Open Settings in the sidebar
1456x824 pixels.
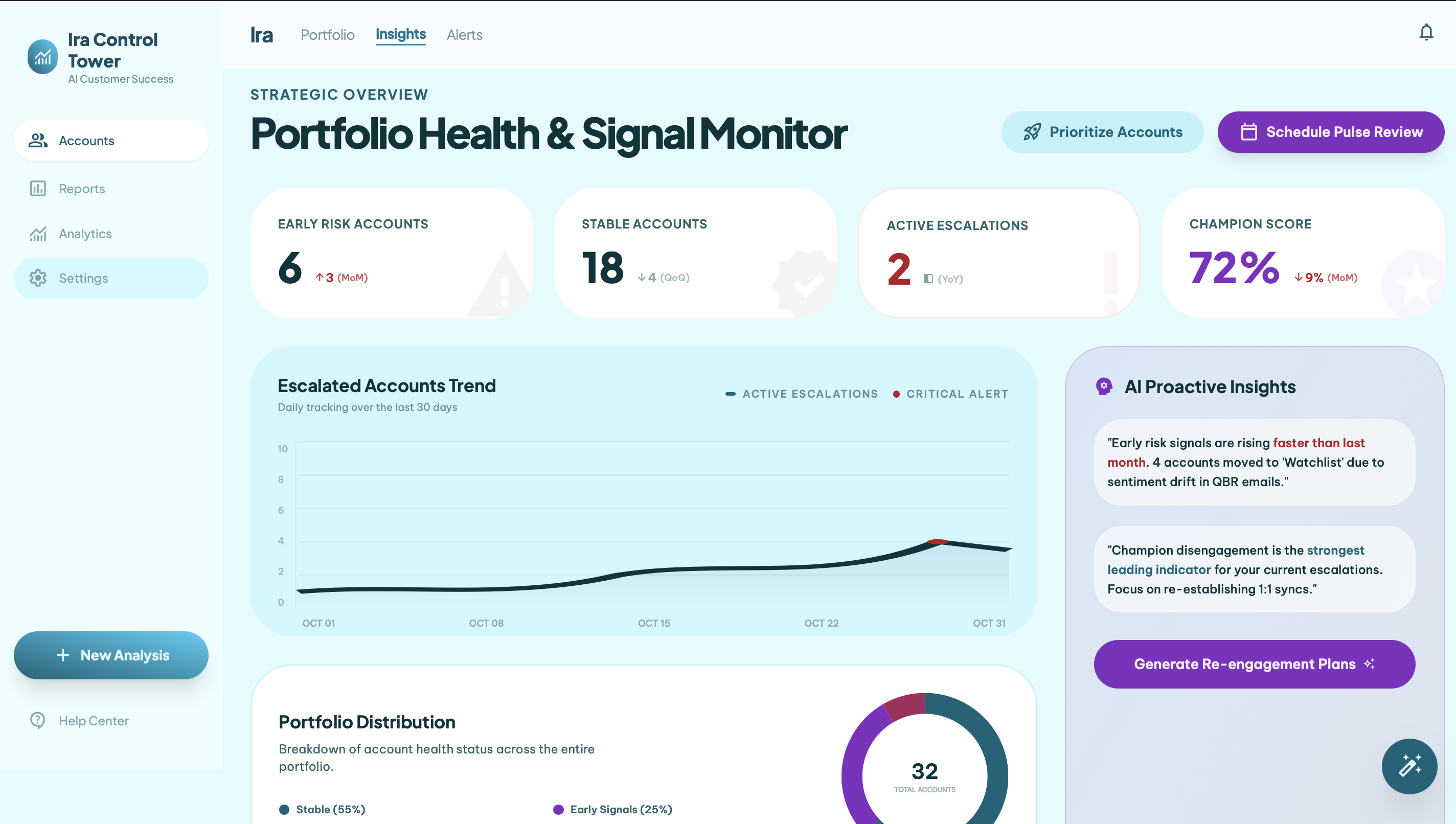[x=111, y=278]
